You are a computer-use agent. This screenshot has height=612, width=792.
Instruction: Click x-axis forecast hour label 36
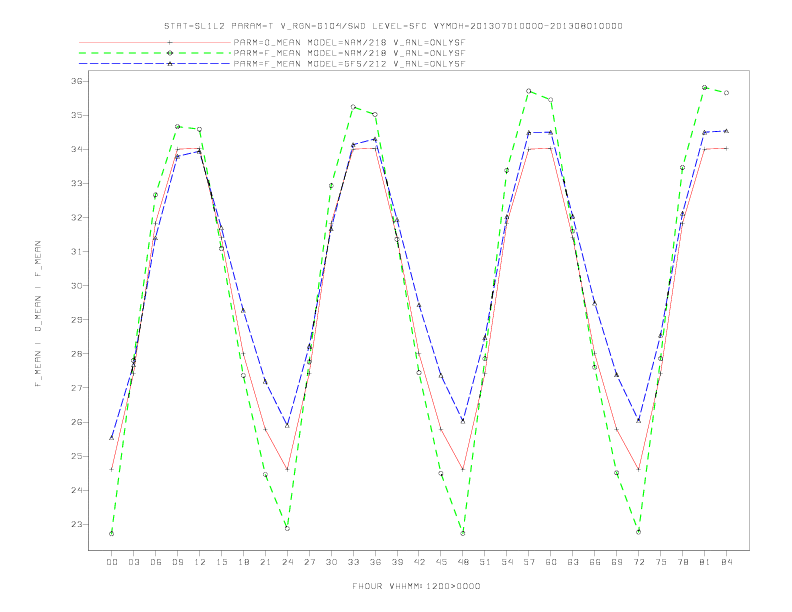coord(375,562)
